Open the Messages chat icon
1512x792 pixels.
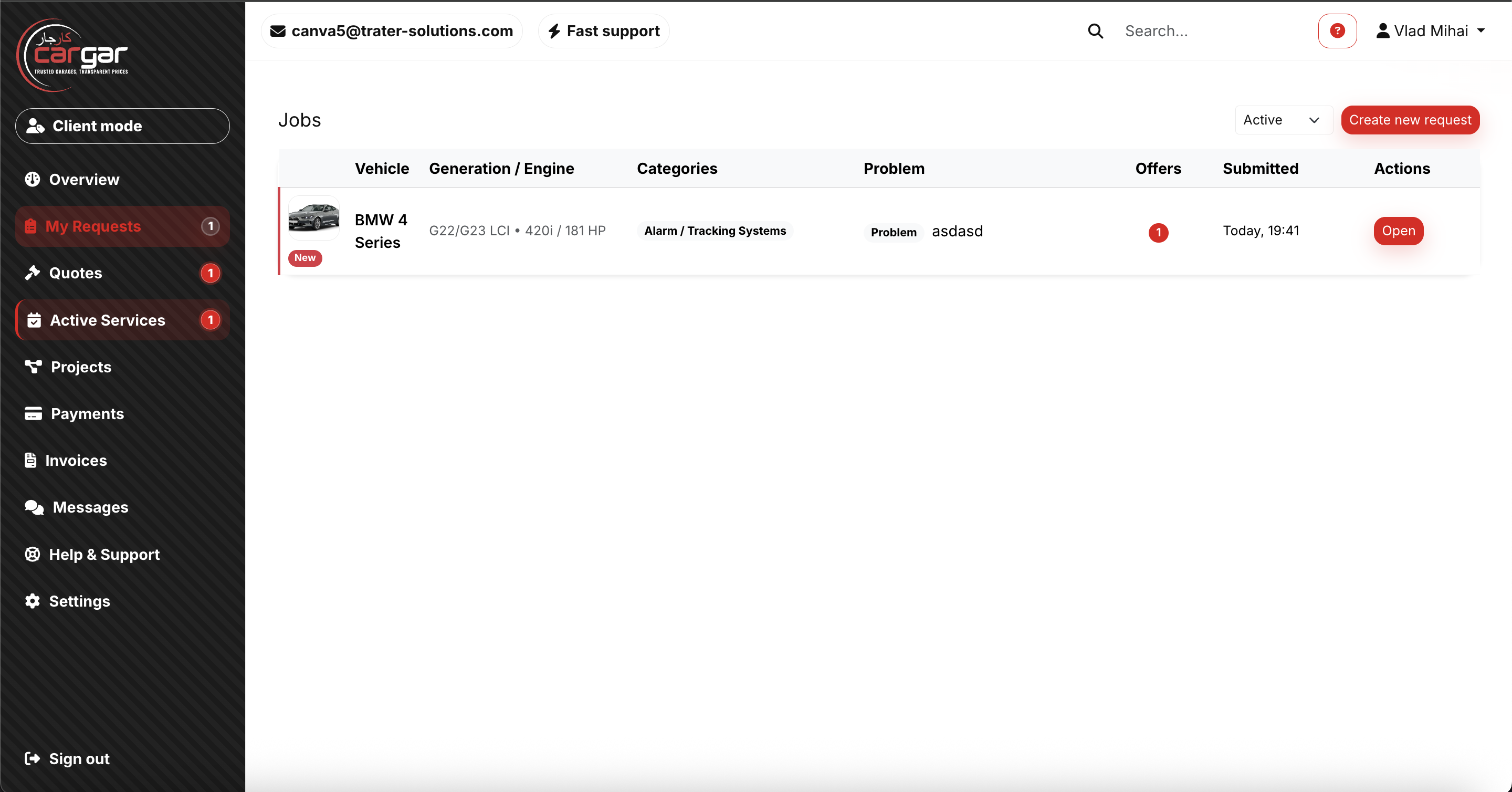click(34, 507)
